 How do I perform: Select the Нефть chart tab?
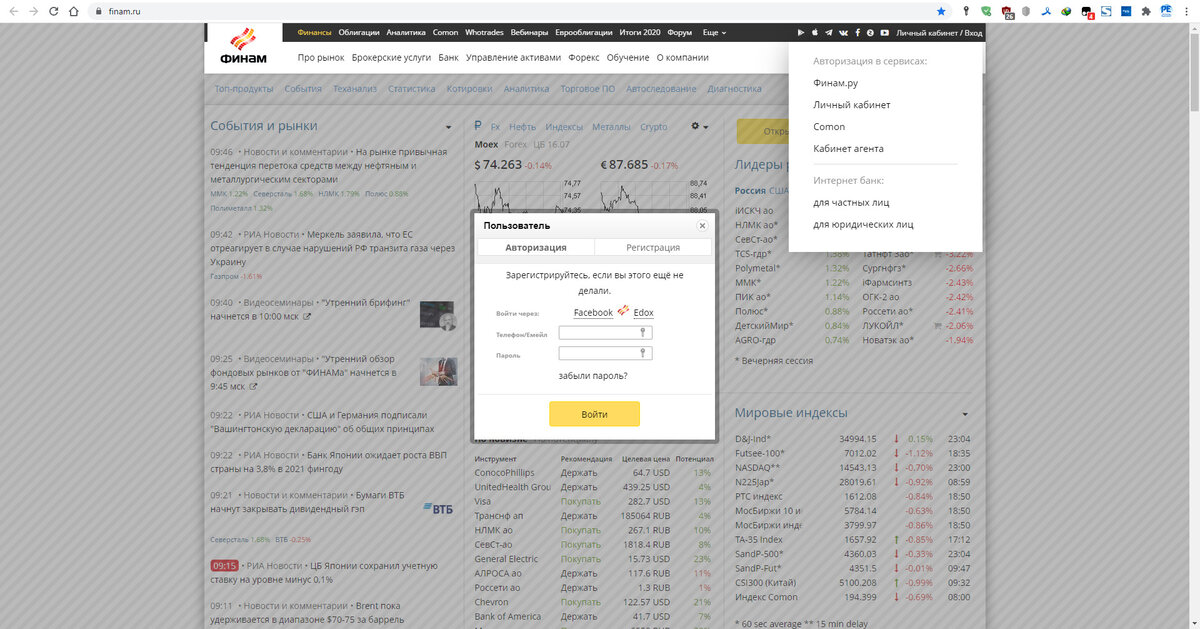tap(523, 127)
